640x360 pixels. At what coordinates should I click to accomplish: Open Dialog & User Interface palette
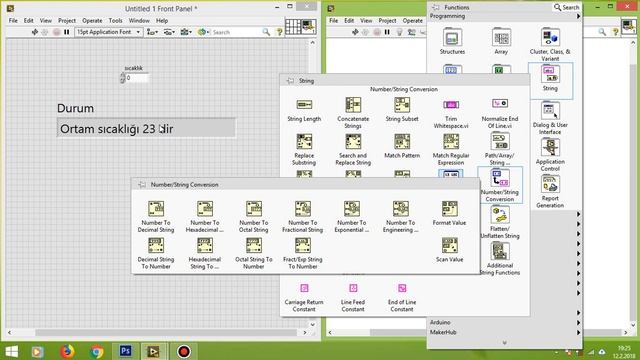click(x=550, y=118)
